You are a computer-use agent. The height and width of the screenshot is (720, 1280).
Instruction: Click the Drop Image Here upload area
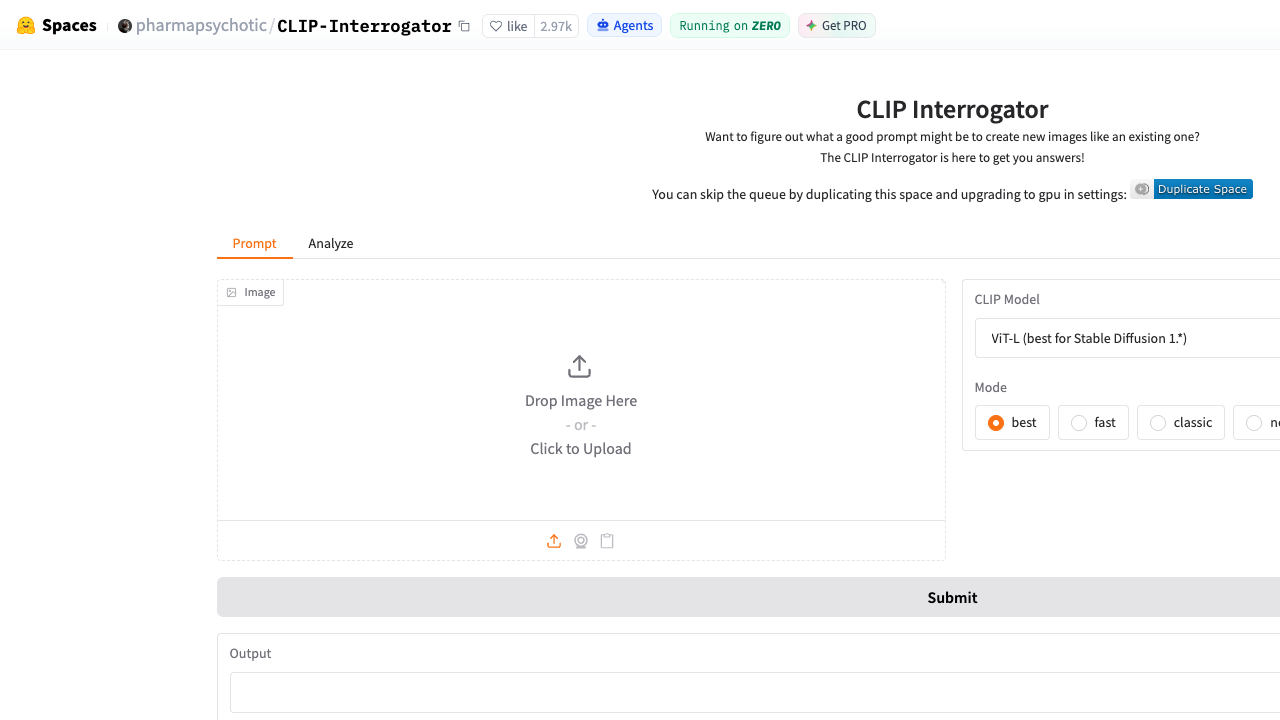(x=581, y=400)
